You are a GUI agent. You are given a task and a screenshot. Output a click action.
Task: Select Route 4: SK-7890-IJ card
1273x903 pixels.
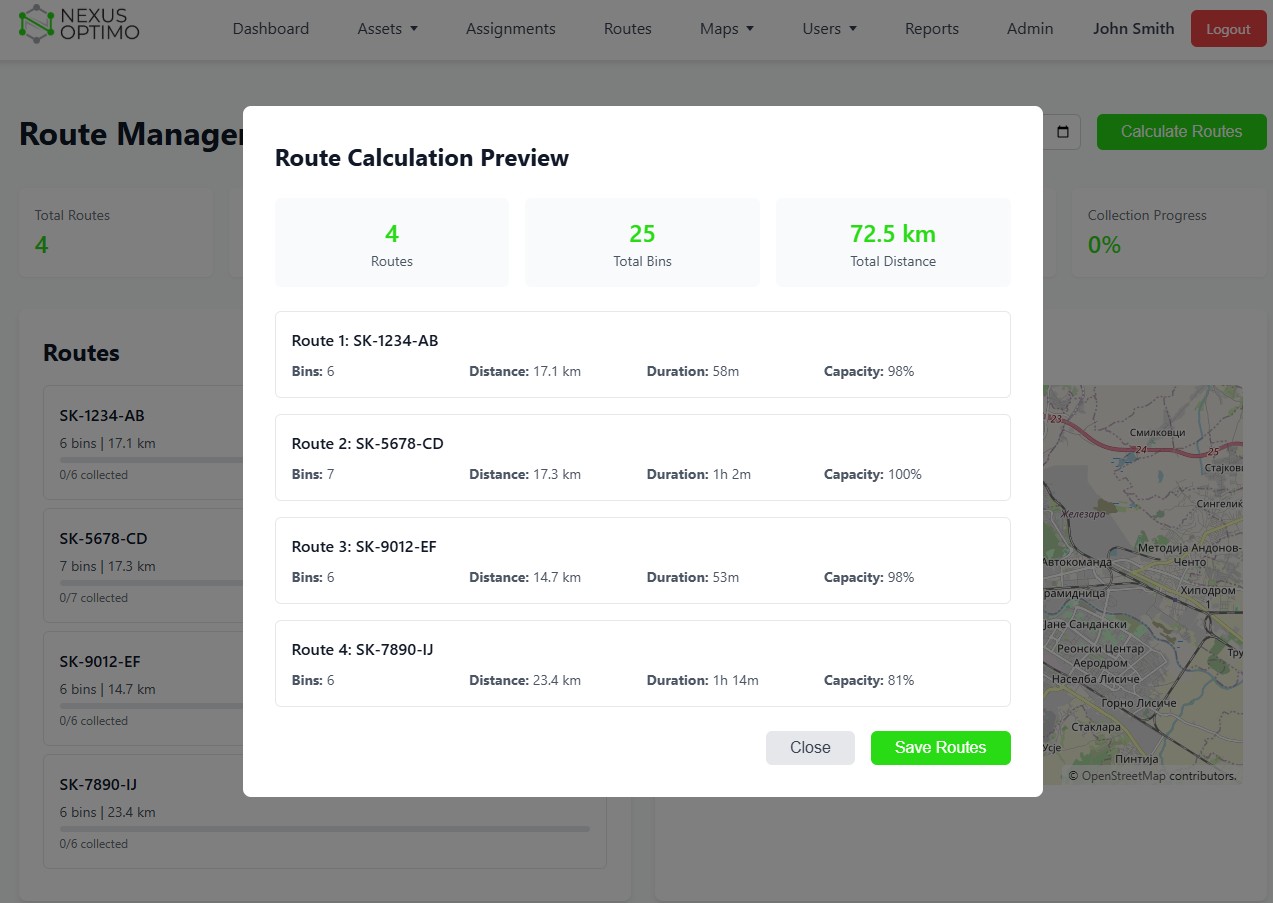tap(642, 664)
